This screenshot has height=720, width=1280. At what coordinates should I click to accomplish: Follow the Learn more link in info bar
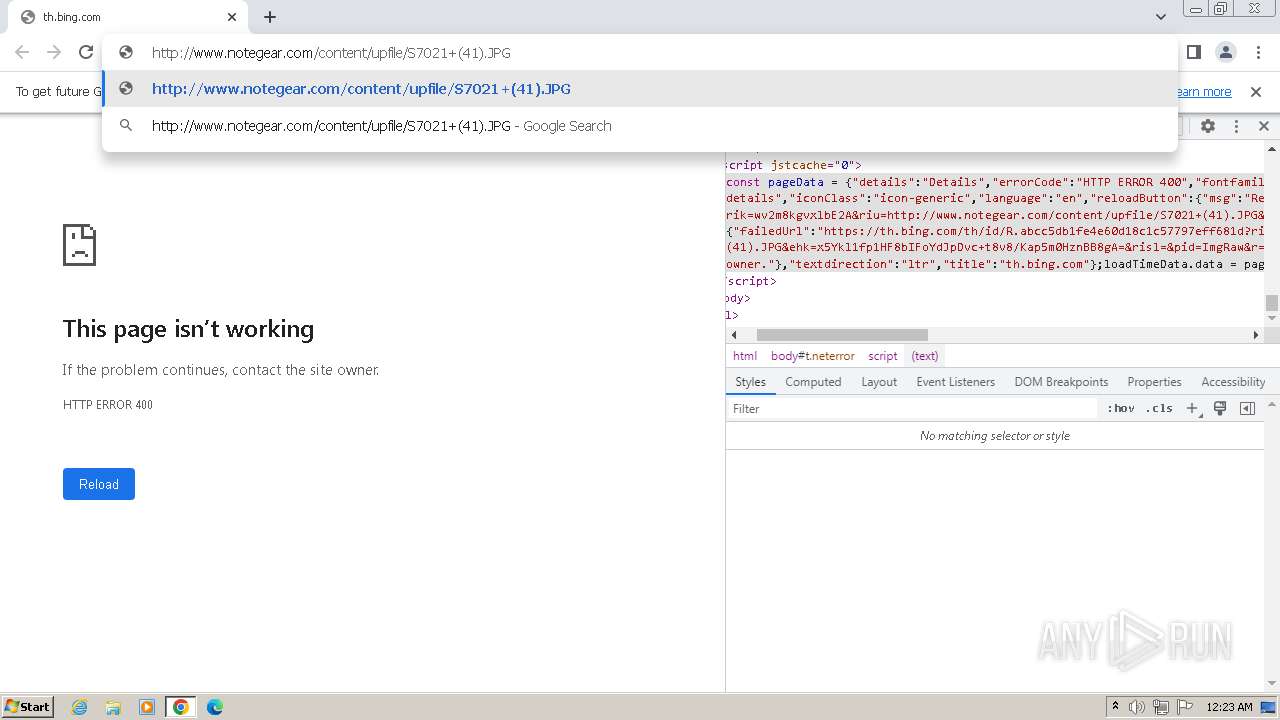tap(1203, 92)
